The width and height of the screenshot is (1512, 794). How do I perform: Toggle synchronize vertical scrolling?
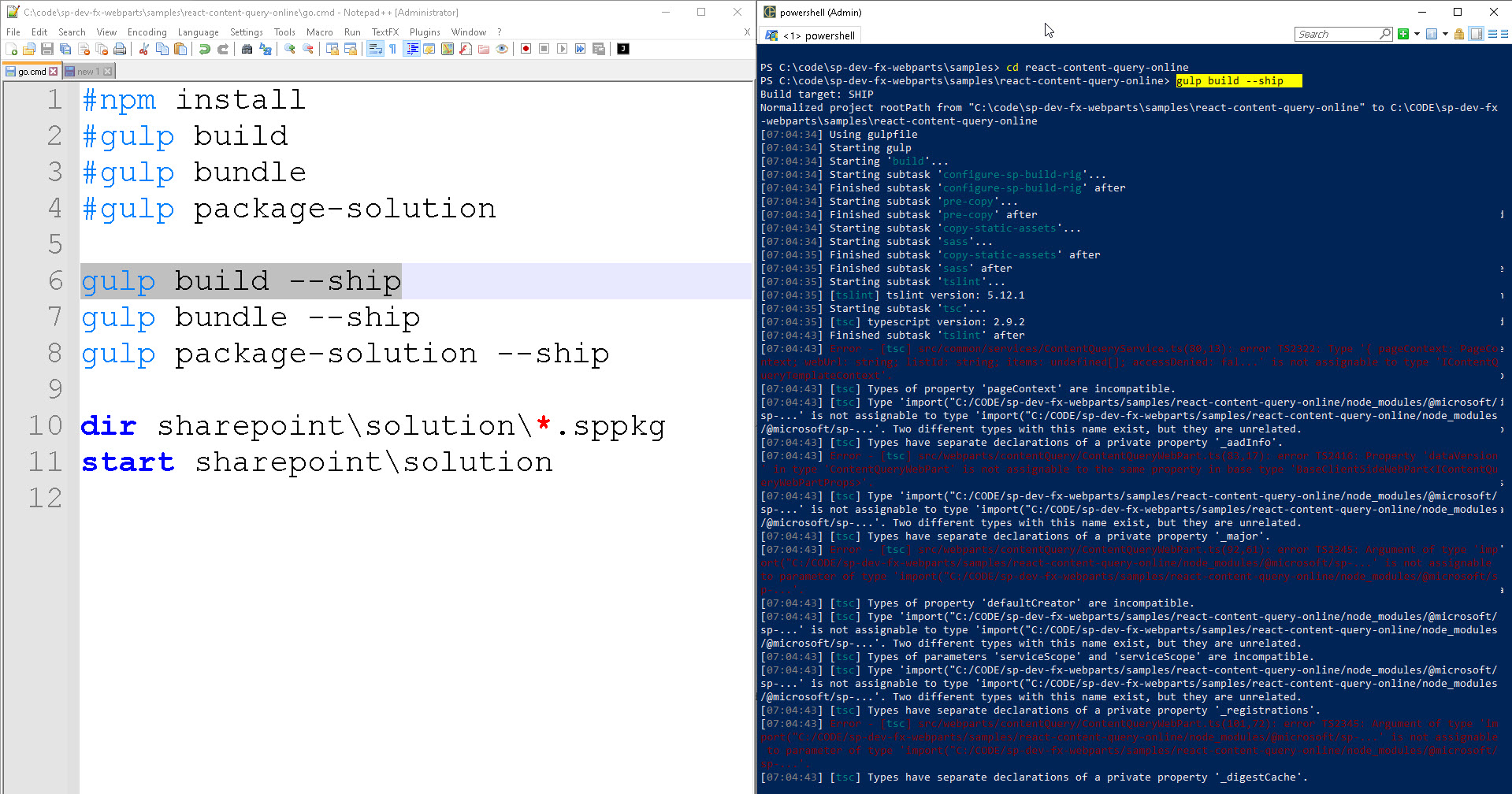tap(332, 49)
